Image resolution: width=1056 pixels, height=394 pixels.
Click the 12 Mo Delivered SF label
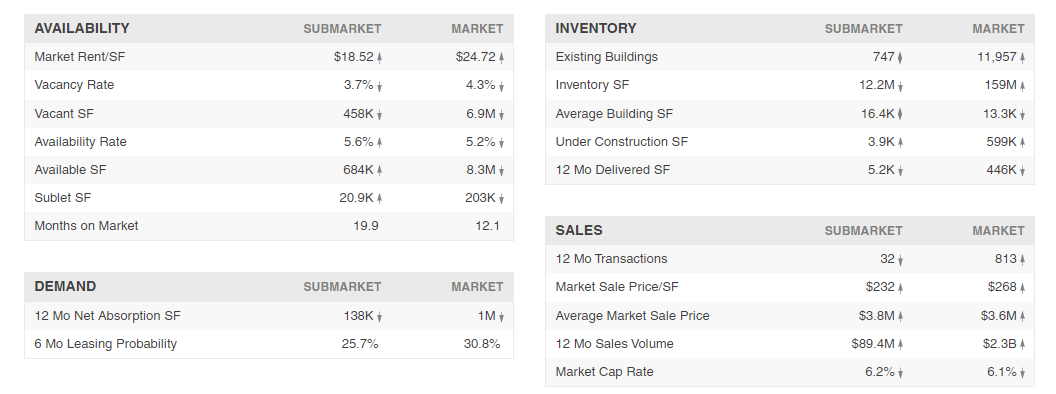[612, 170]
